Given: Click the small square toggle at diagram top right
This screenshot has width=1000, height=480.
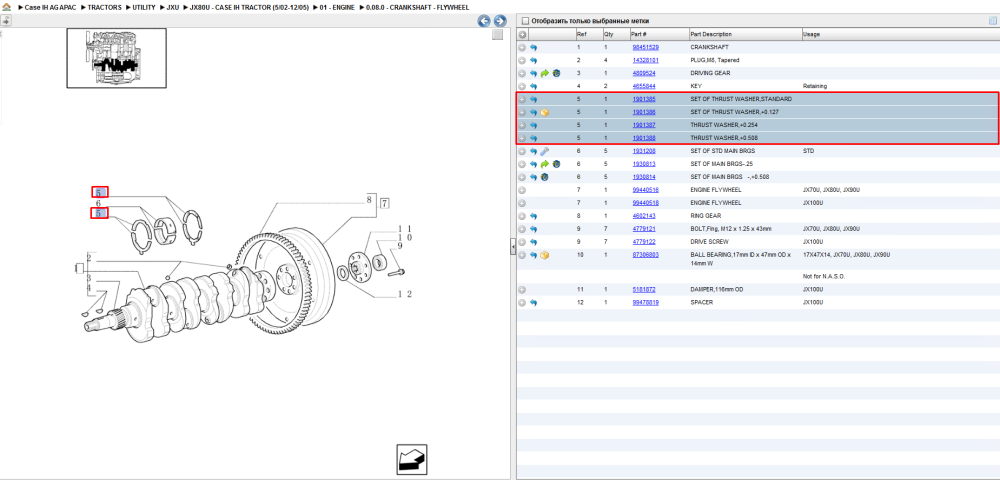Looking at the screenshot, I should 497,35.
